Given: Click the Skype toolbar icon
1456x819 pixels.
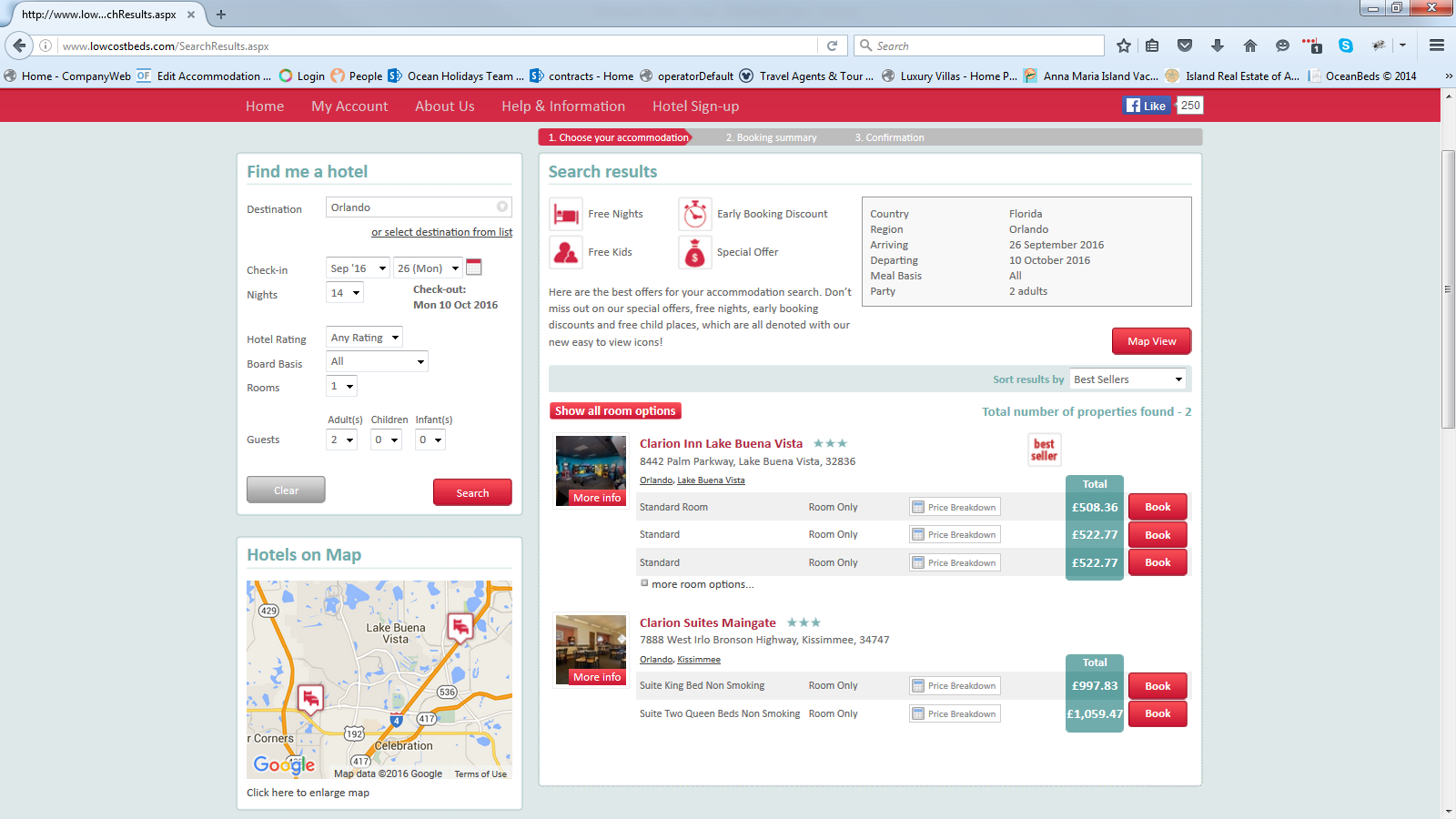Looking at the screenshot, I should pyautogui.click(x=1346, y=45).
